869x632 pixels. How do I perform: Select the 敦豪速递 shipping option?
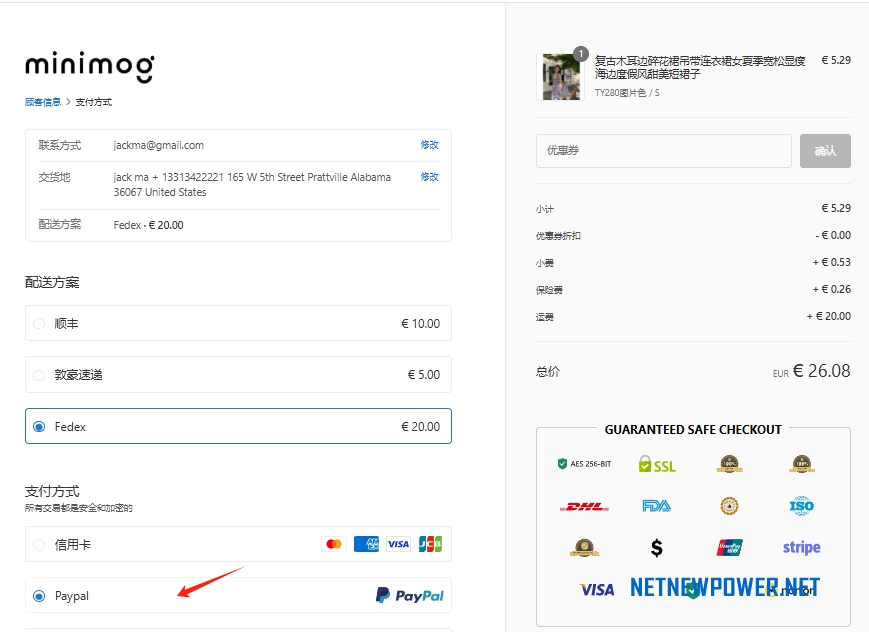pyautogui.click(x=38, y=374)
